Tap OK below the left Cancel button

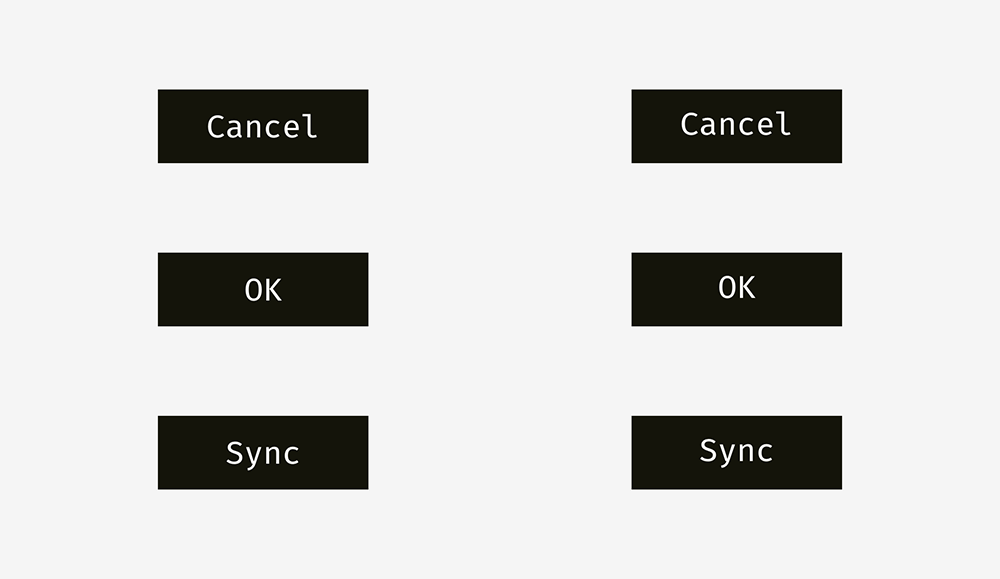point(263,290)
